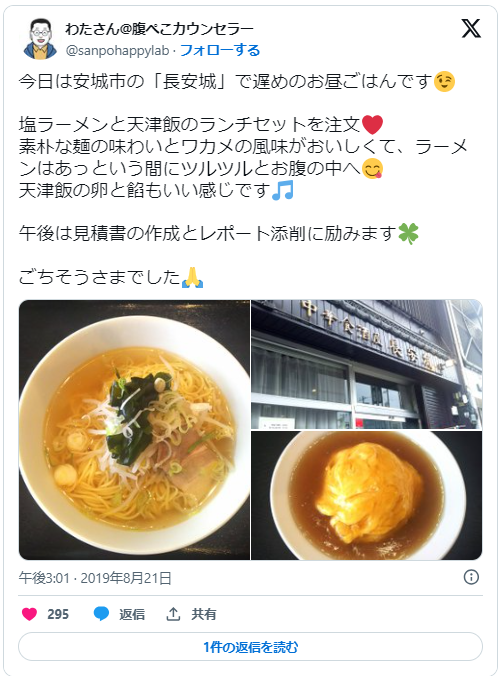Click the reply speech bubble icon
The height and width of the screenshot is (685, 502).
click(x=101, y=614)
